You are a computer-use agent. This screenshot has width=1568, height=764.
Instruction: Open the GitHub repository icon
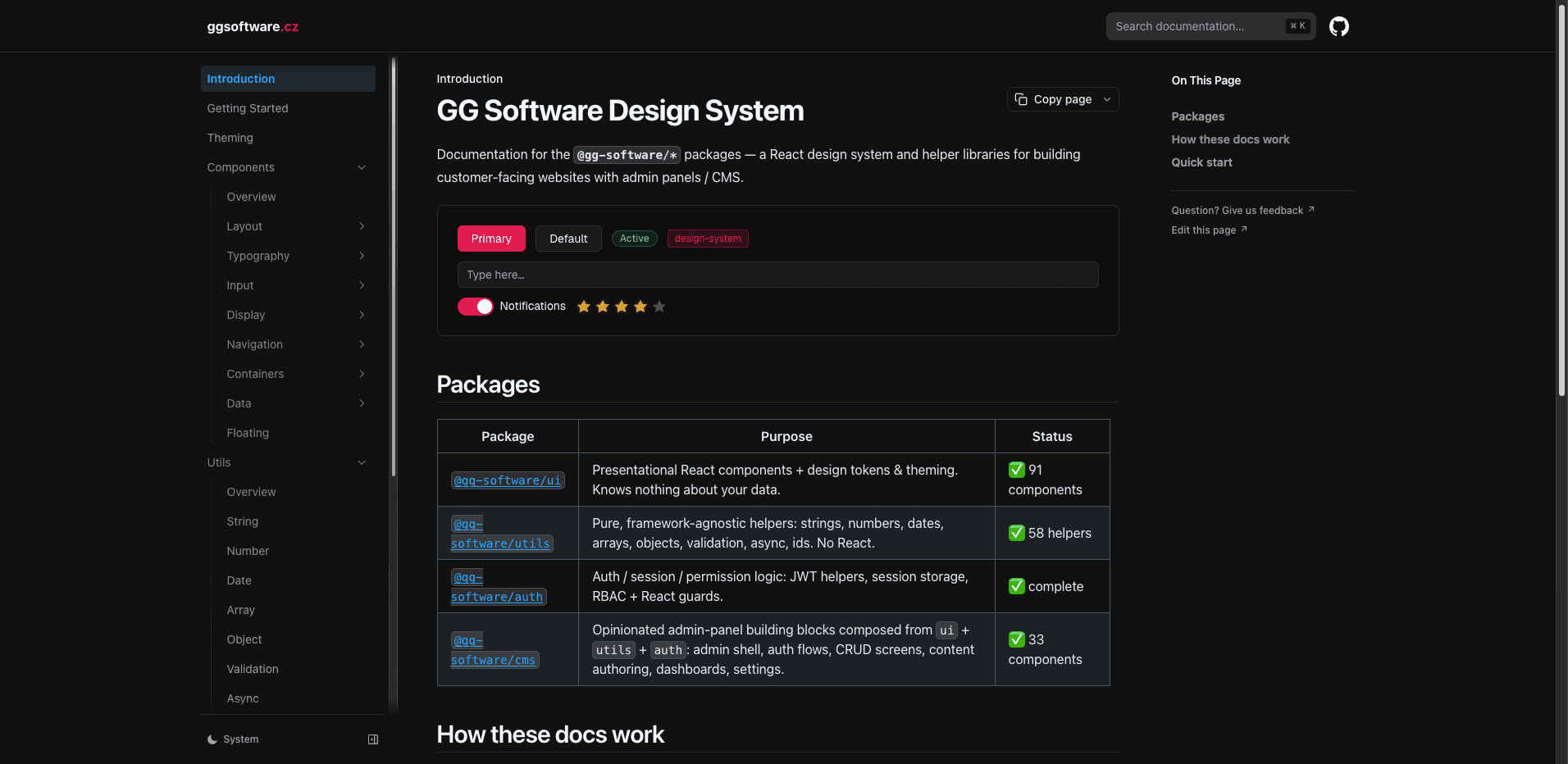[1338, 26]
